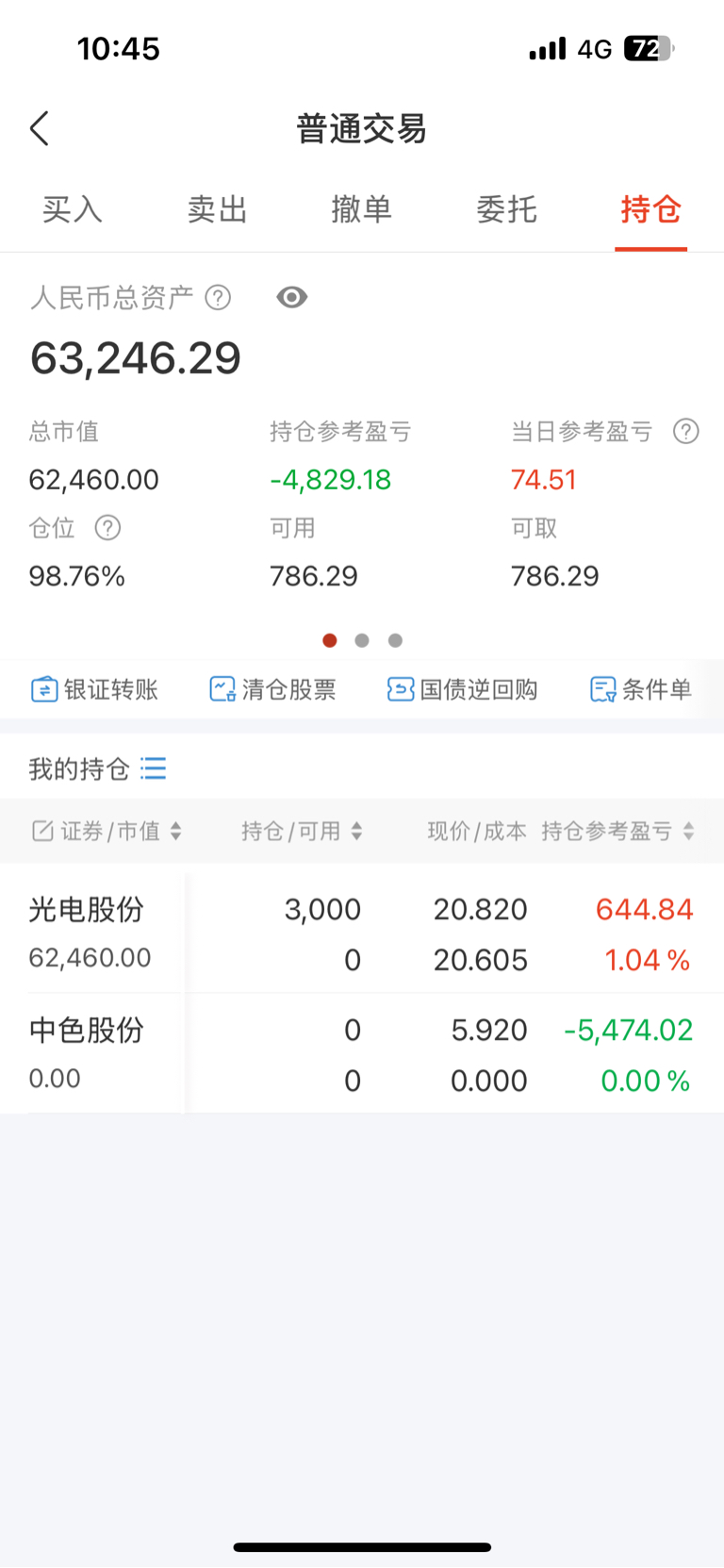Tap the 现价/成本 column header
724x1568 pixels.
click(x=477, y=831)
